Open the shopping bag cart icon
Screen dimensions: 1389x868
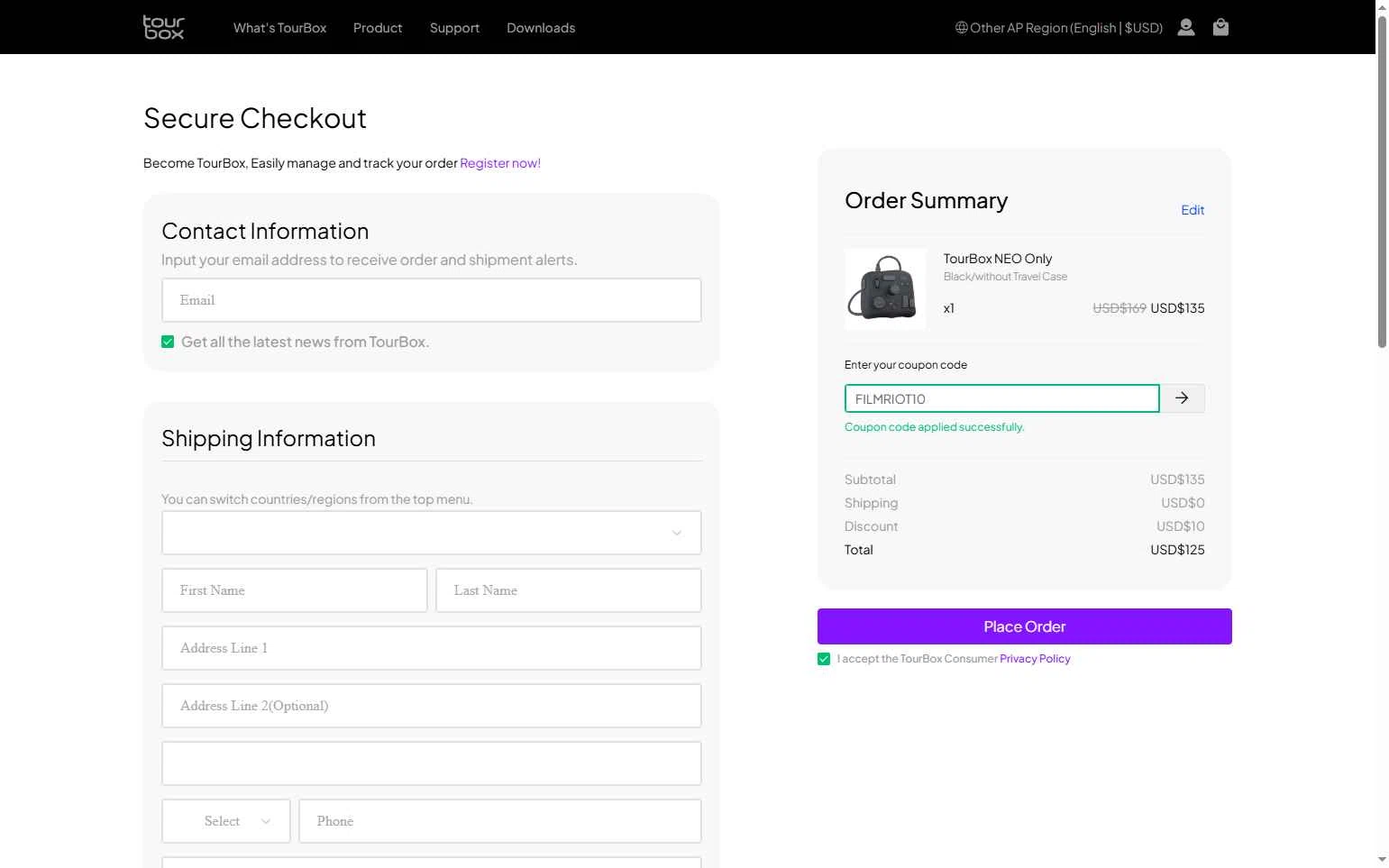point(1220,27)
